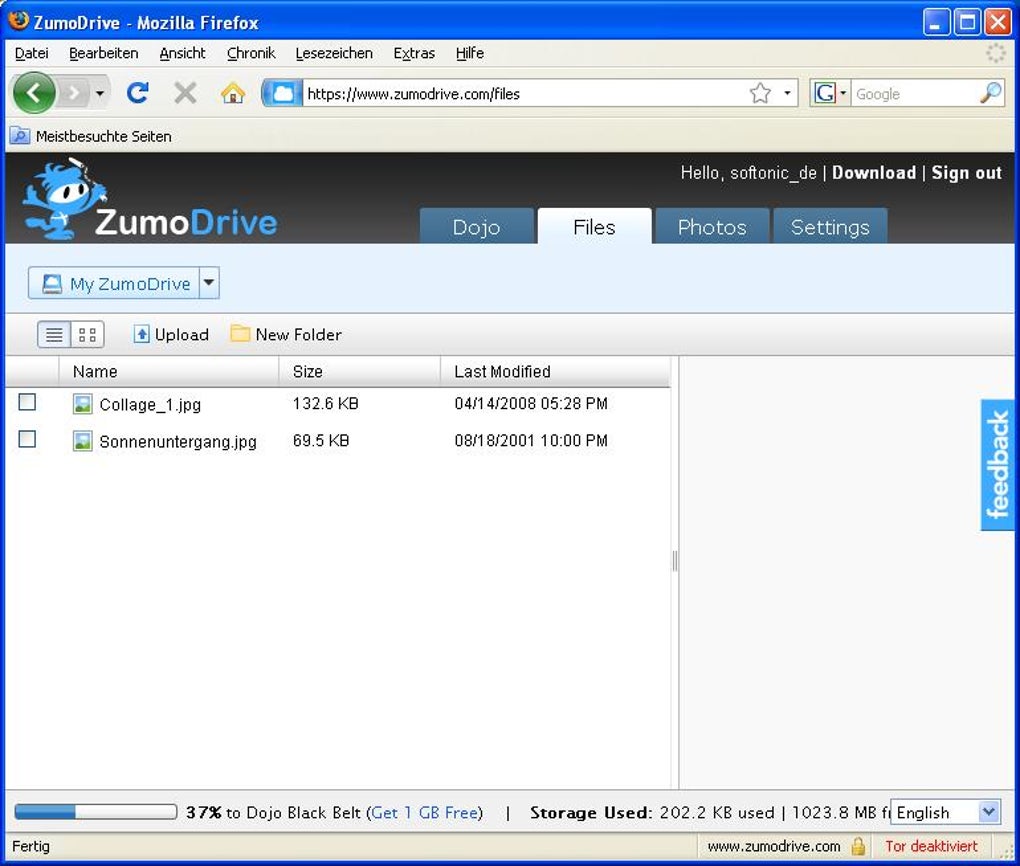Click the padlock security icon in status bar
Viewport: 1020px width, 866px height.
[x=858, y=846]
